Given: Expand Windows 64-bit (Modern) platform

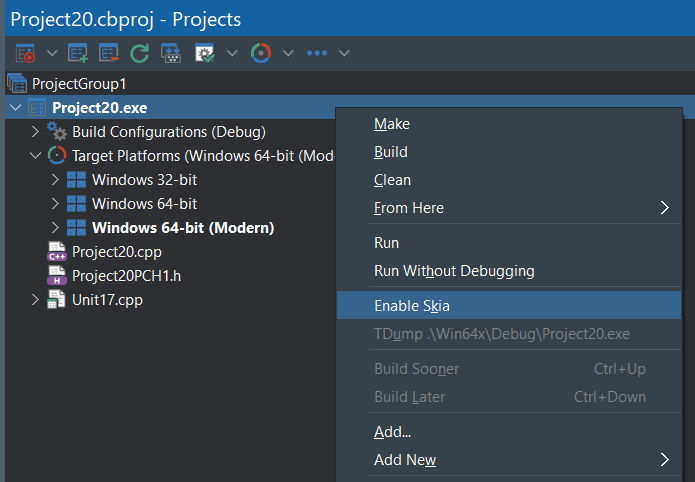Looking at the screenshot, I should pyautogui.click(x=55, y=227).
